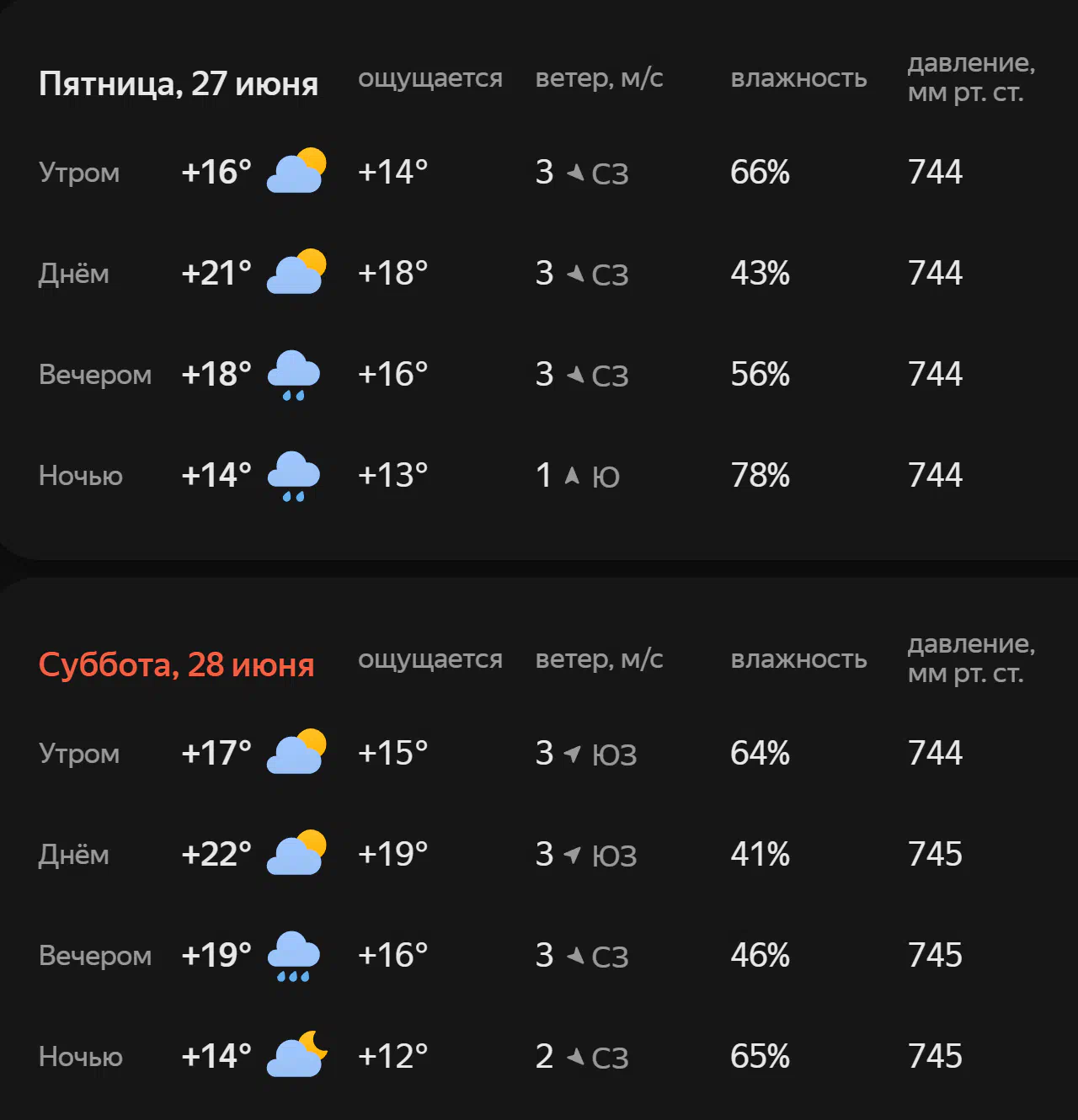
Task: Select the Пятница, 27 июня heading
Action: [179, 84]
